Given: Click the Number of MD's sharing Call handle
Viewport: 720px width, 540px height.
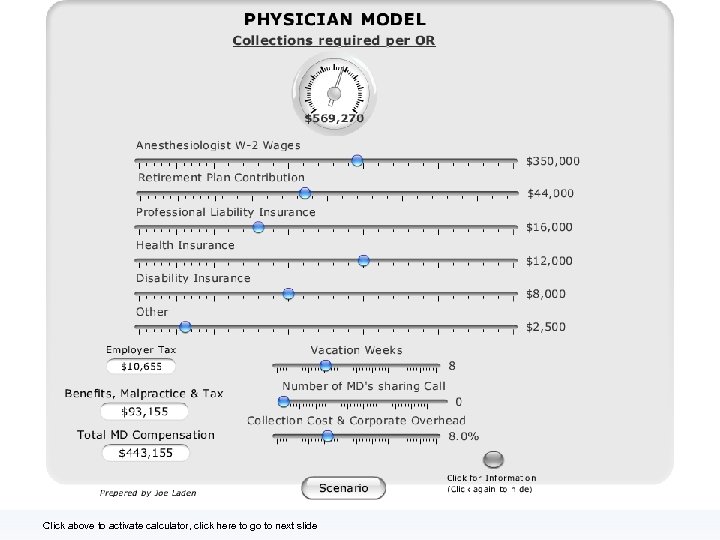Looking at the screenshot, I should coord(283,401).
